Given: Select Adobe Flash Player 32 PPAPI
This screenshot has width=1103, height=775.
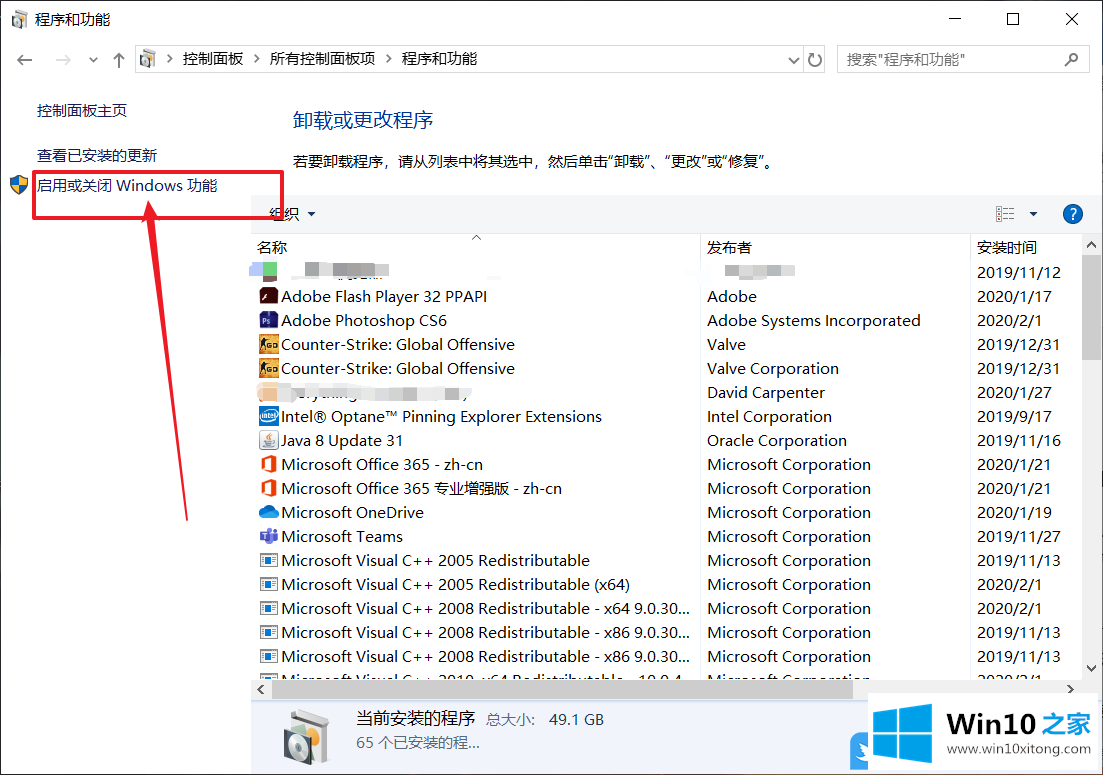Looking at the screenshot, I should (384, 296).
